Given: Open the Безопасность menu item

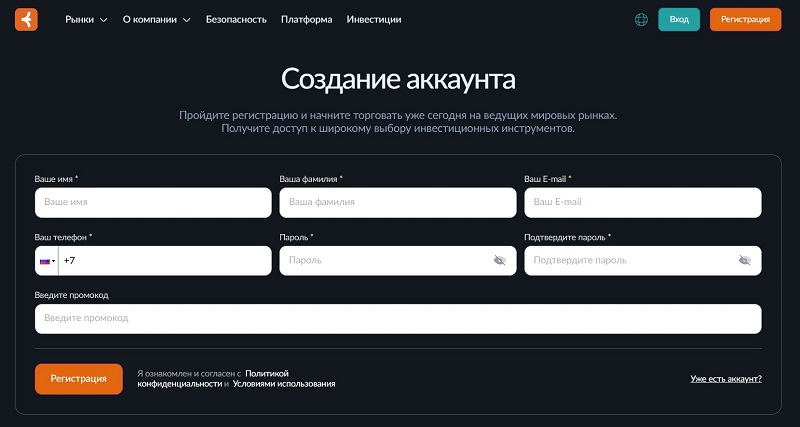Looking at the screenshot, I should [x=236, y=19].
